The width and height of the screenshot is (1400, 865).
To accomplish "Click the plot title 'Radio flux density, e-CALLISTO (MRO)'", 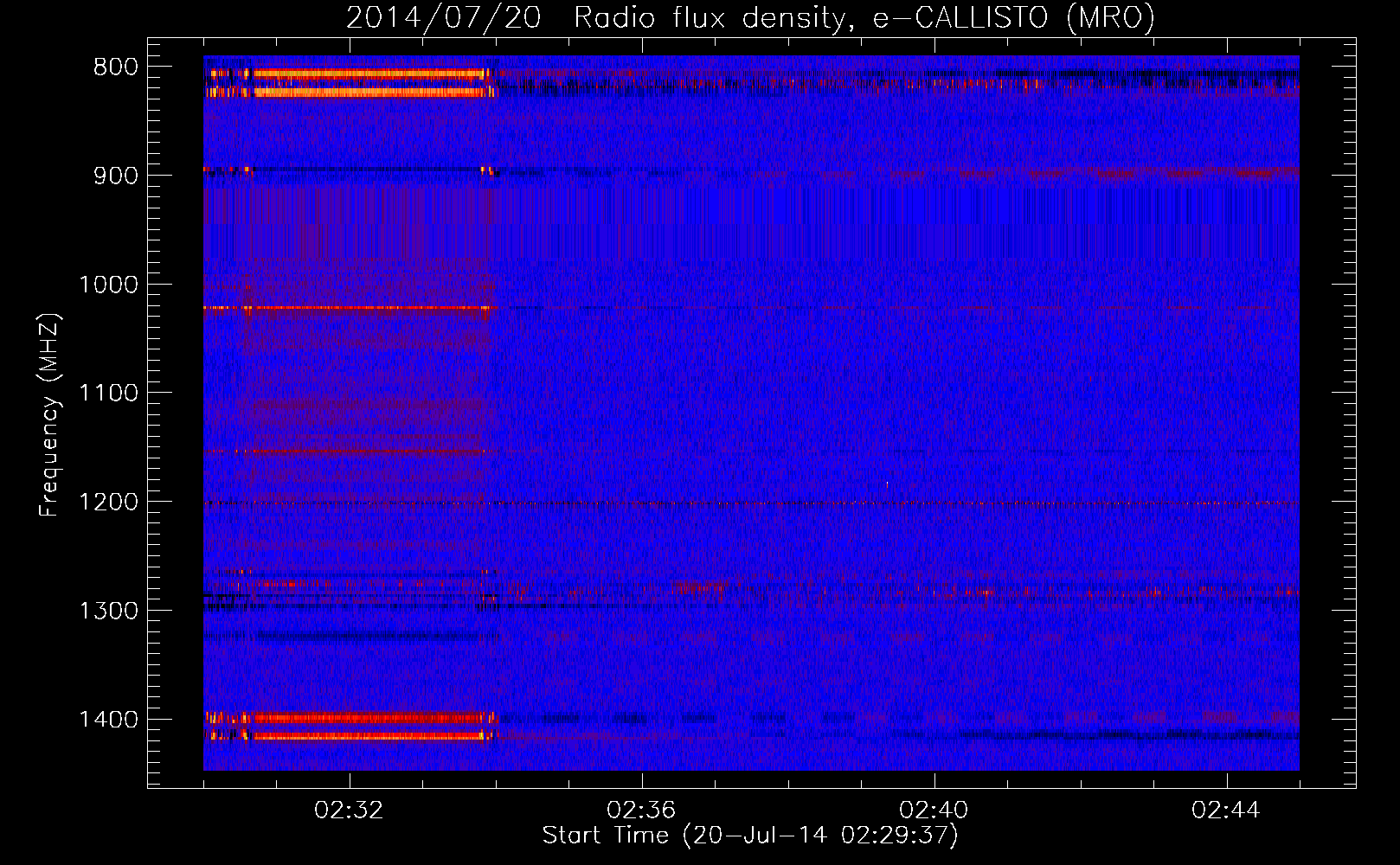I will click(864, 17).
